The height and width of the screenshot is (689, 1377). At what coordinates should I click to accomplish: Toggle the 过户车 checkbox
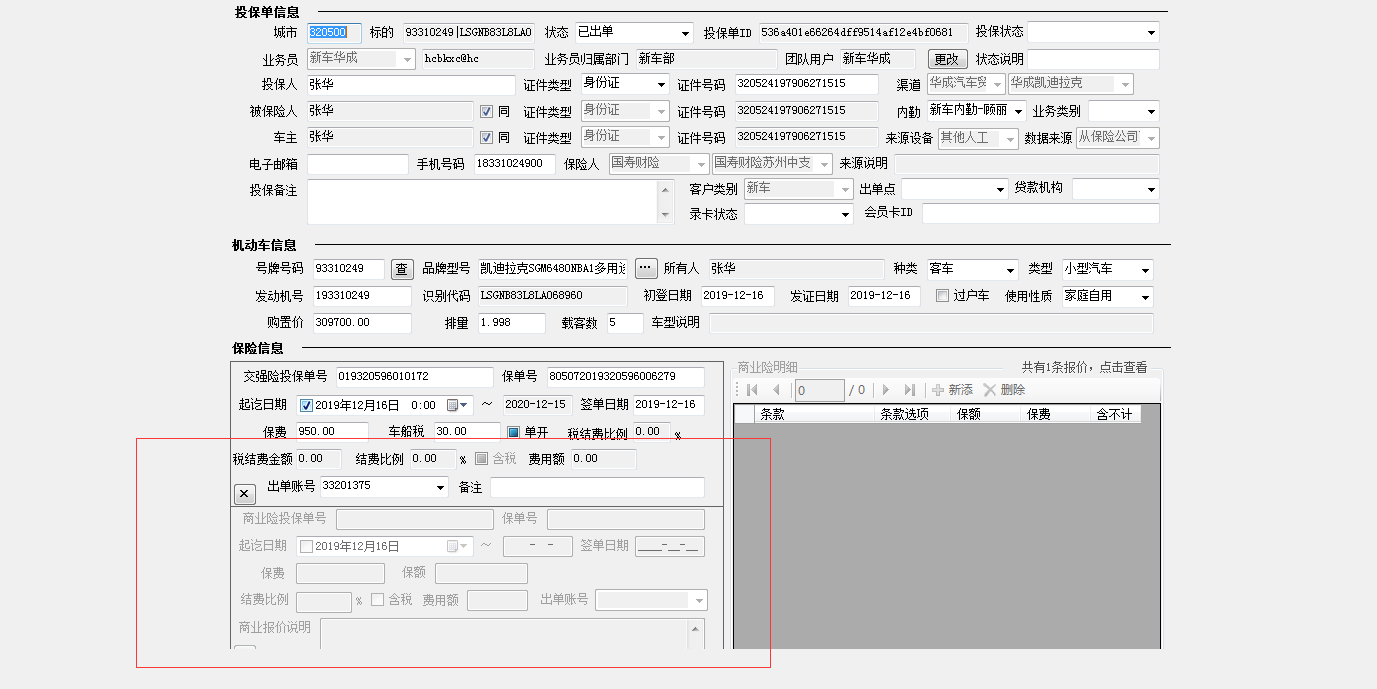coord(942,295)
